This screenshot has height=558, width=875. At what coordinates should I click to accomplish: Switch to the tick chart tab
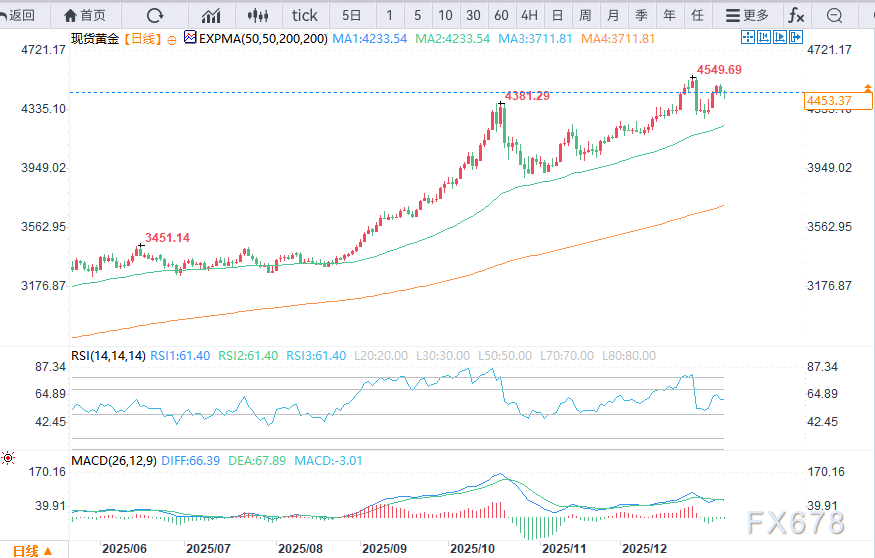tap(304, 15)
